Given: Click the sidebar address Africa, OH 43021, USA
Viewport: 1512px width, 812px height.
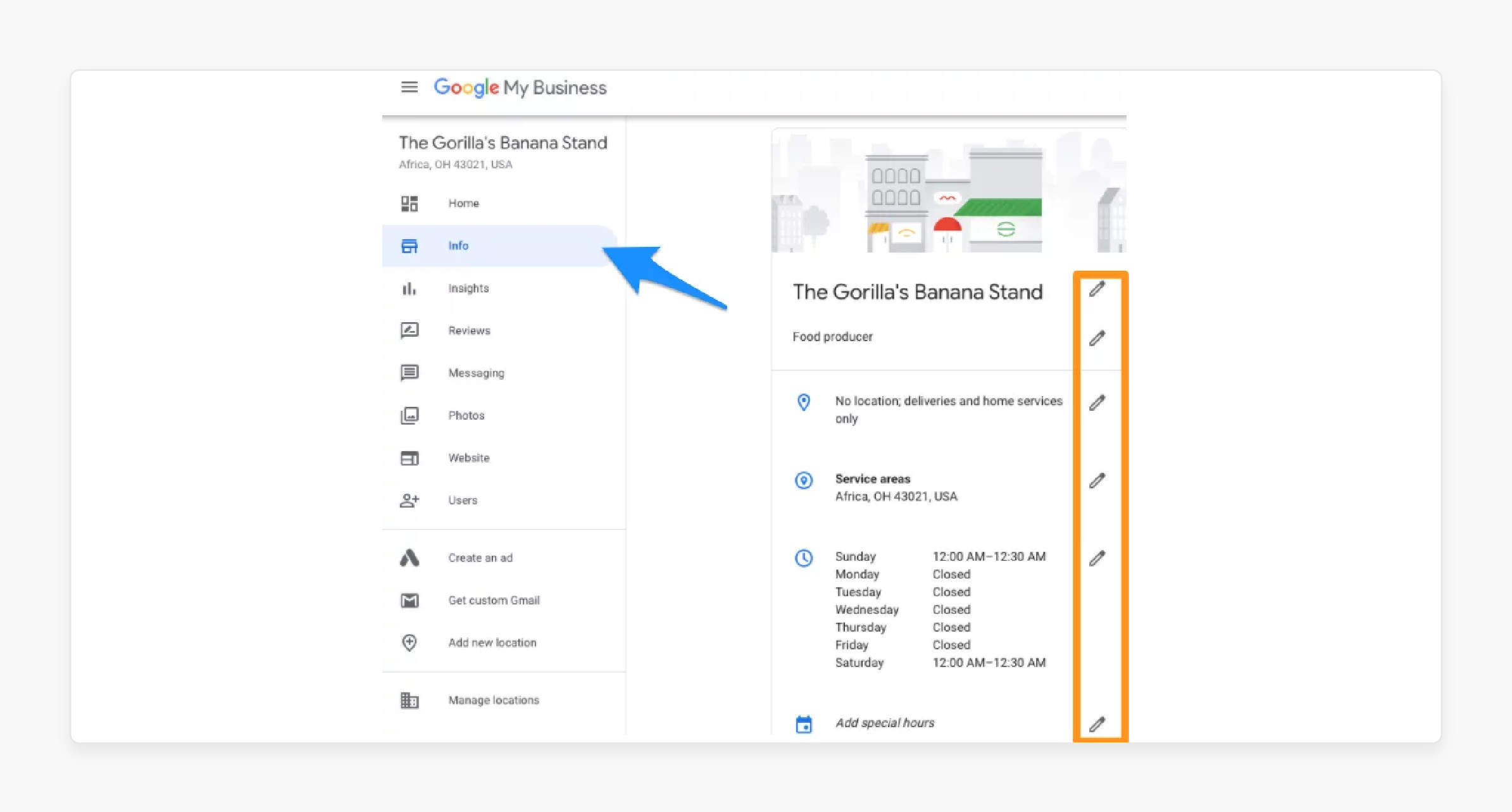Looking at the screenshot, I should pyautogui.click(x=456, y=165).
